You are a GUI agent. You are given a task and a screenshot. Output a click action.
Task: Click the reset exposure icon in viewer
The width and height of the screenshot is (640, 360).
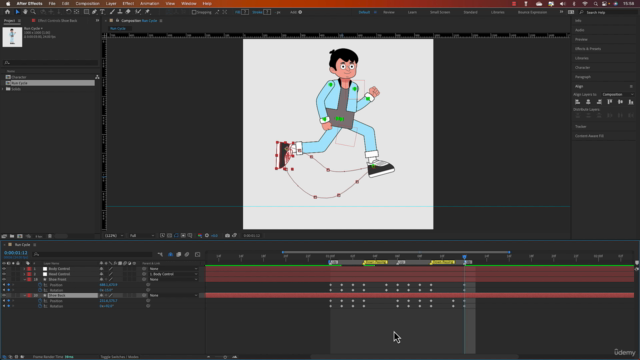[207, 236]
